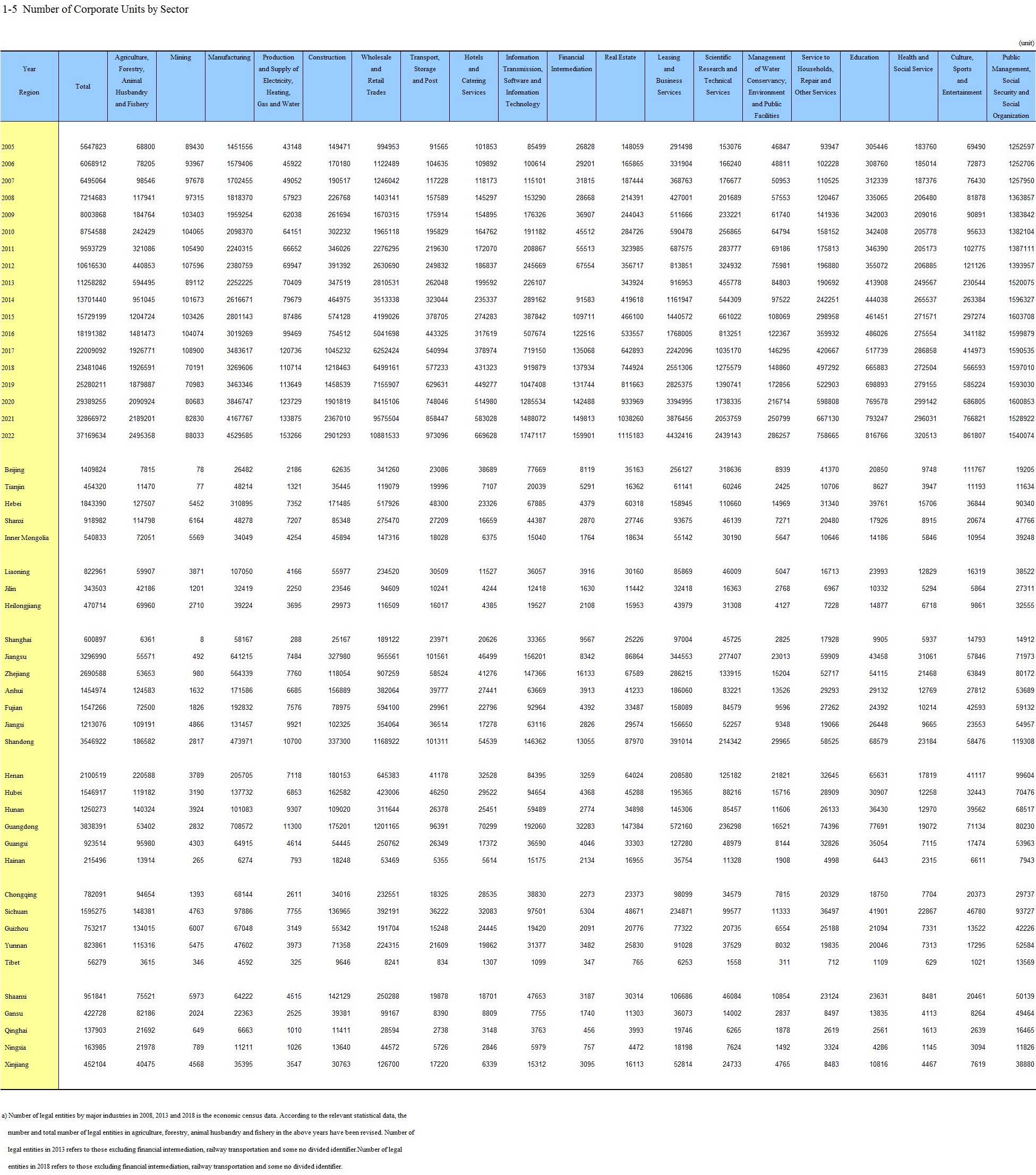Click the Shandong row label
Screen dimensions: 1036x1175
pyautogui.click(x=19, y=742)
